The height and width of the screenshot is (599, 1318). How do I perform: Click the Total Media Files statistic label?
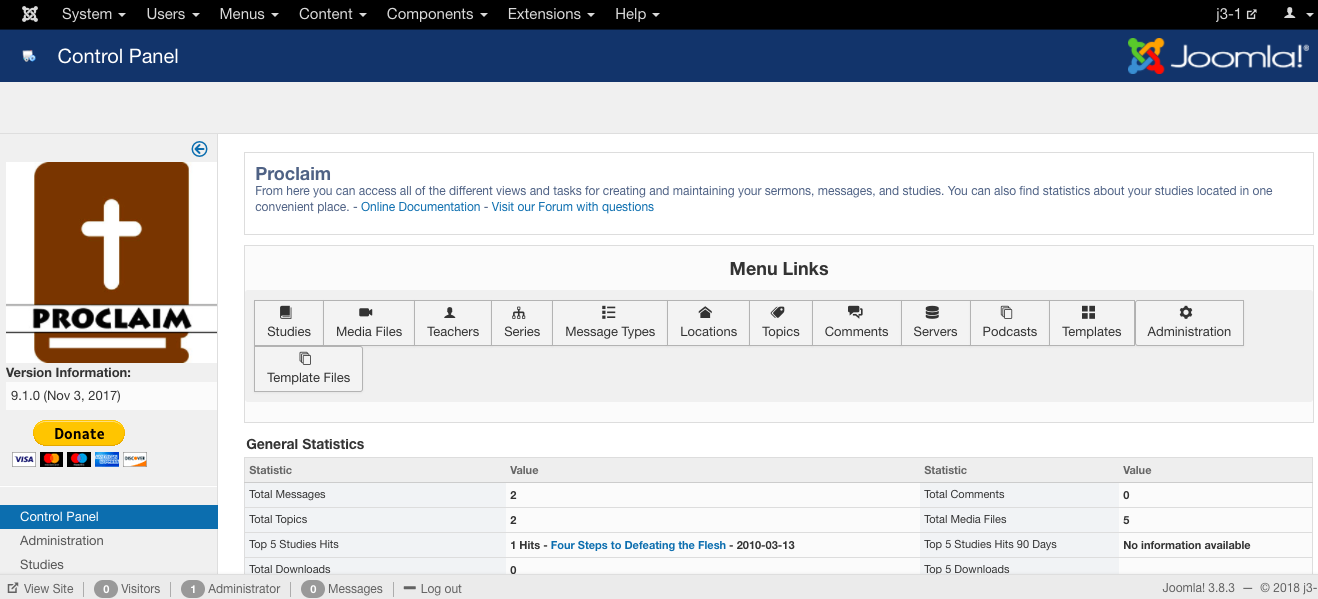coord(965,519)
